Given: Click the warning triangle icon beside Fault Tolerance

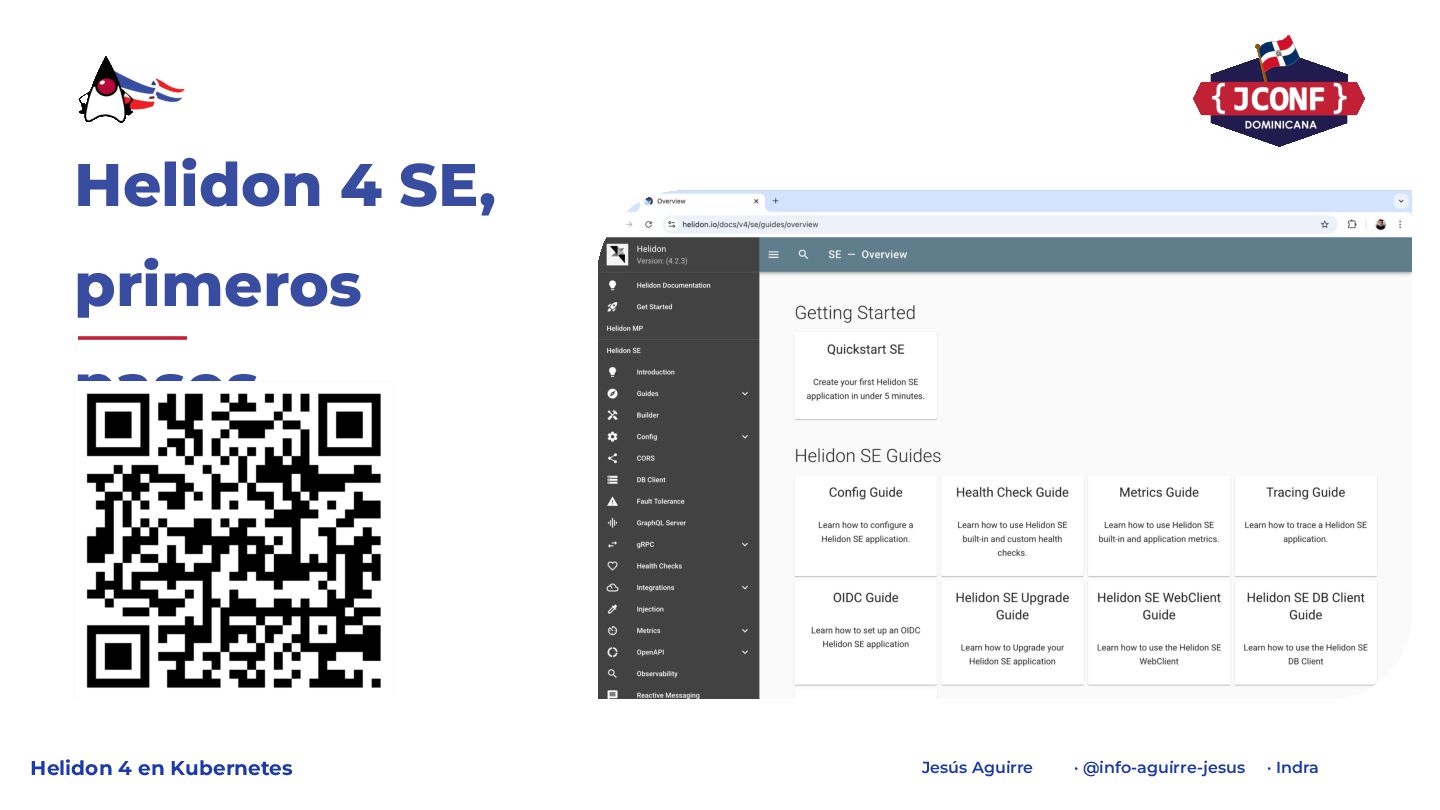Looking at the screenshot, I should [x=613, y=501].
